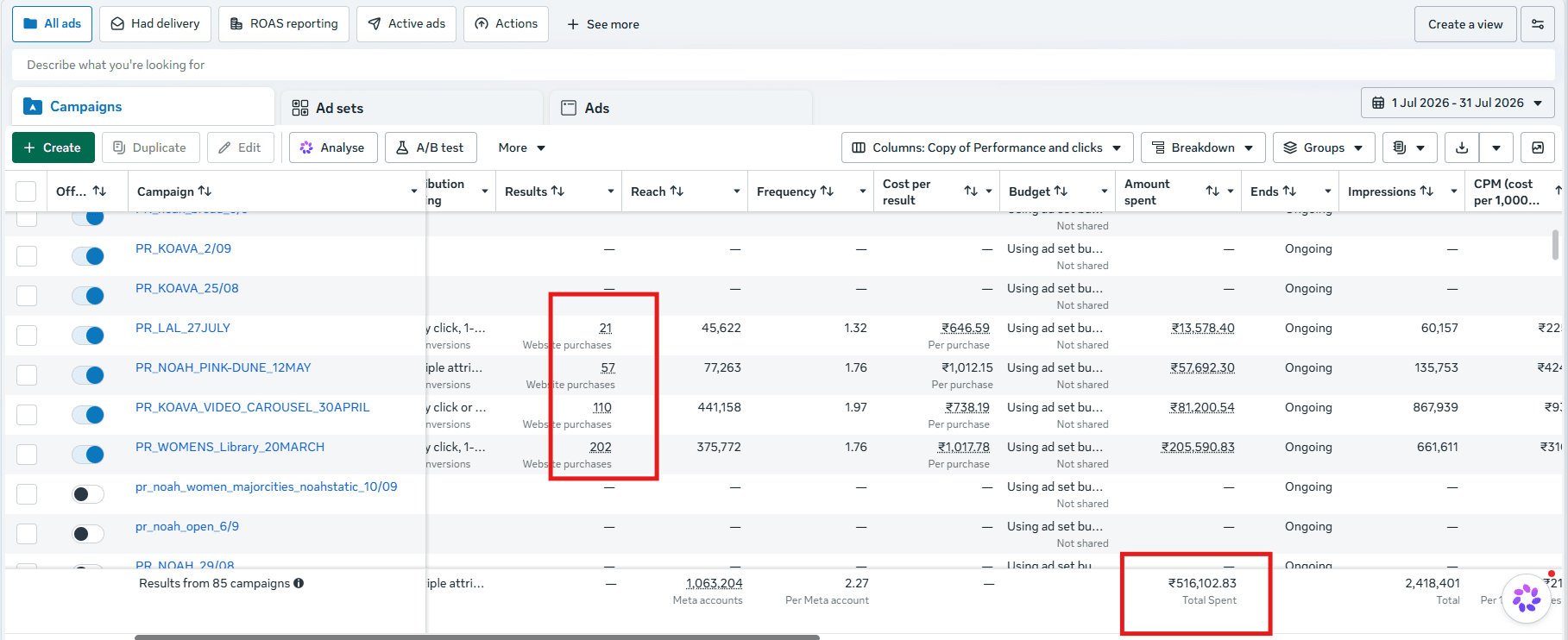Turn off PR_WOMENS_Library_20MARCH campaign toggle
The height and width of the screenshot is (640, 1568).
pyautogui.click(x=88, y=455)
